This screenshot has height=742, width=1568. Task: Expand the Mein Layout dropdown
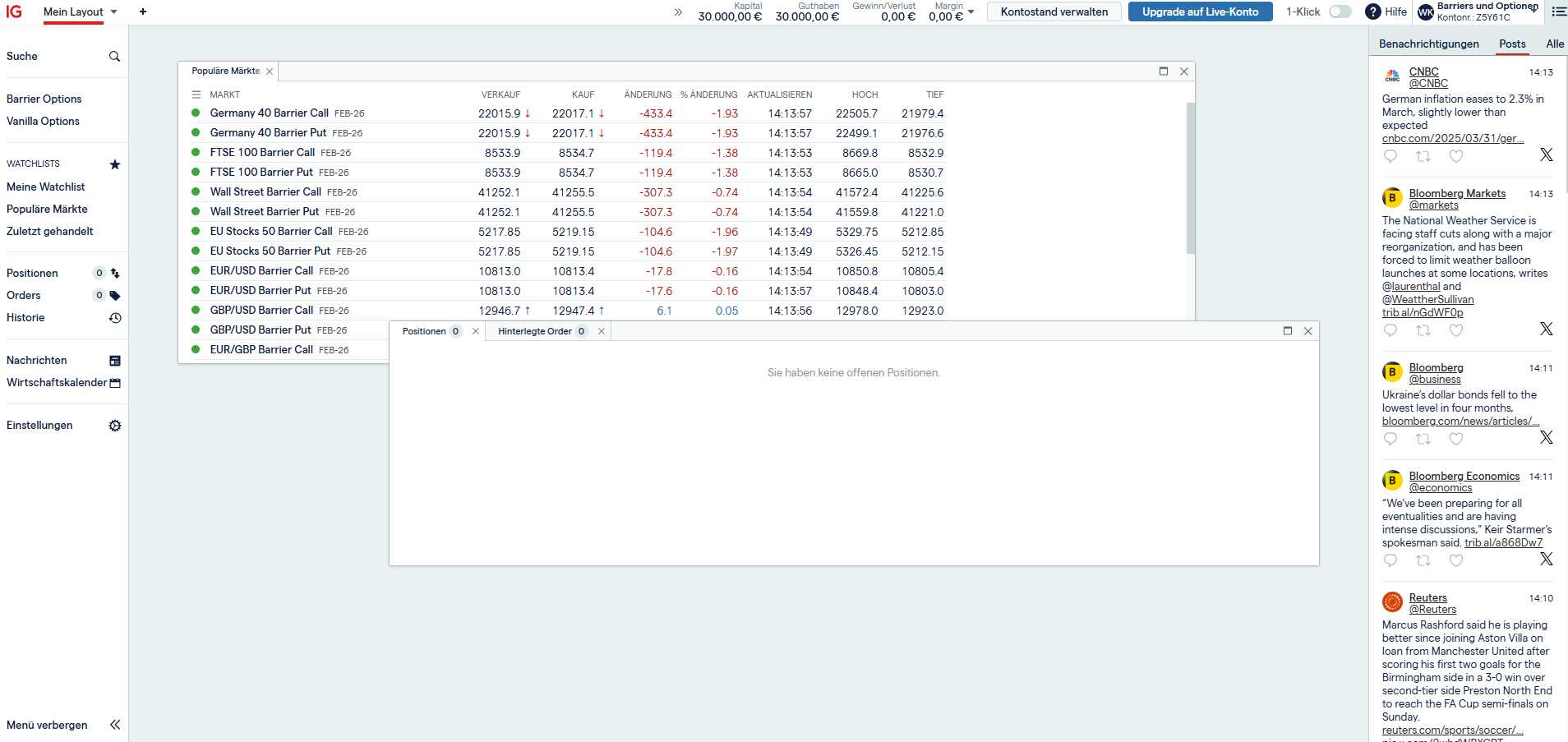113,12
